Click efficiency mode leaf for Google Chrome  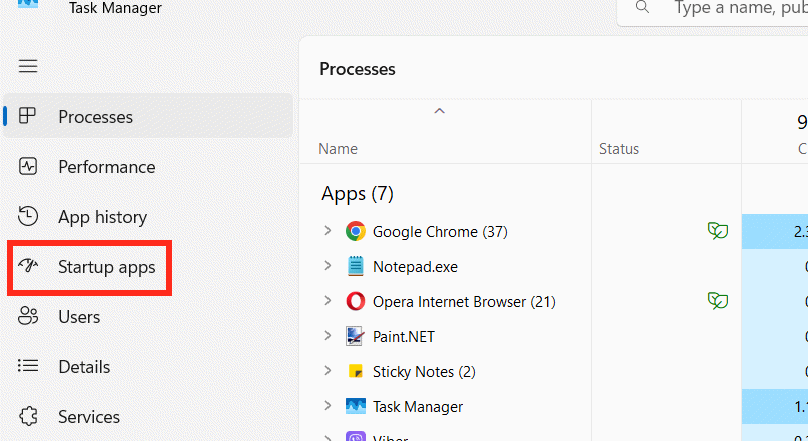point(718,231)
